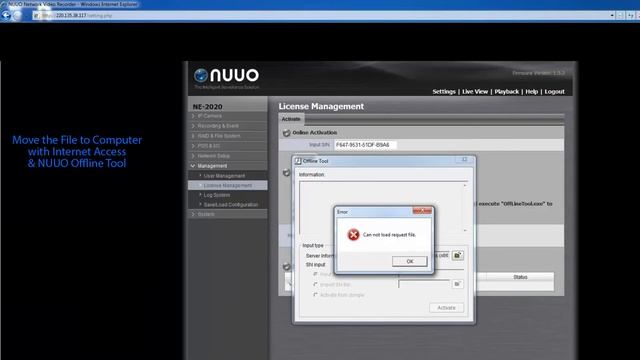
Task: Select the Import SN file radio button
Action: (x=316, y=284)
